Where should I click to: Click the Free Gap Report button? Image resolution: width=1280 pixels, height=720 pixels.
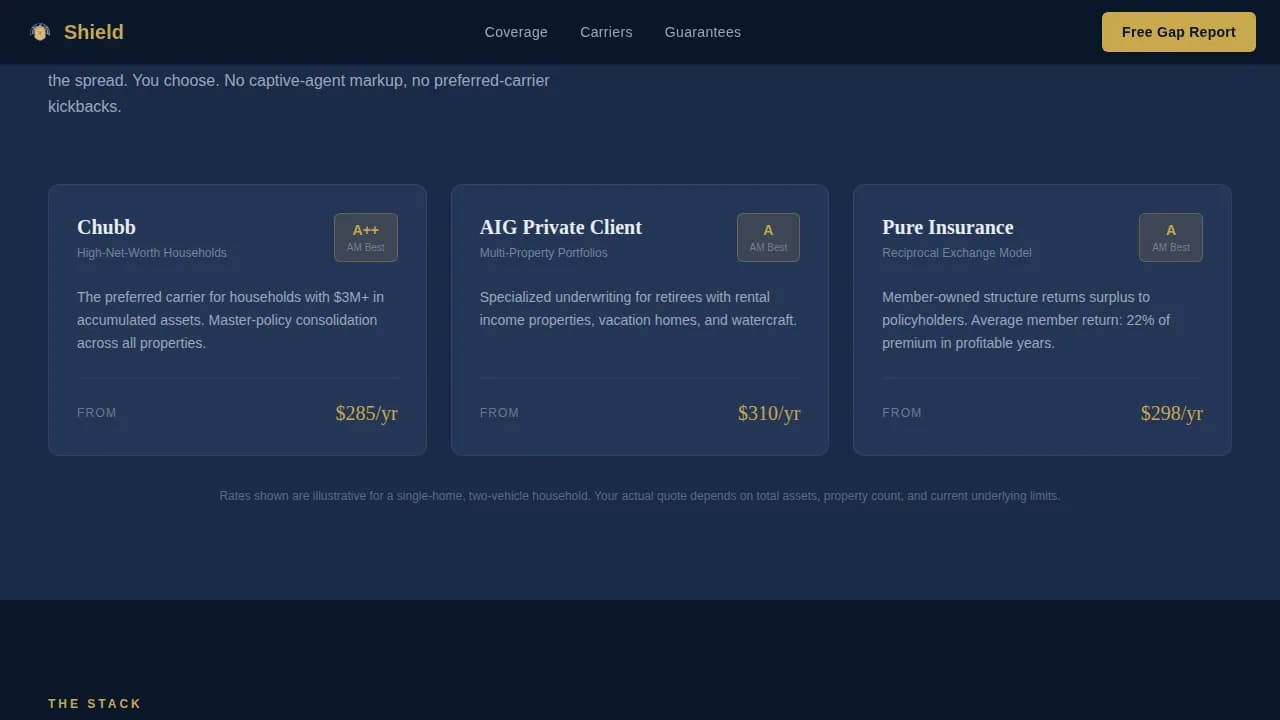(x=1179, y=32)
